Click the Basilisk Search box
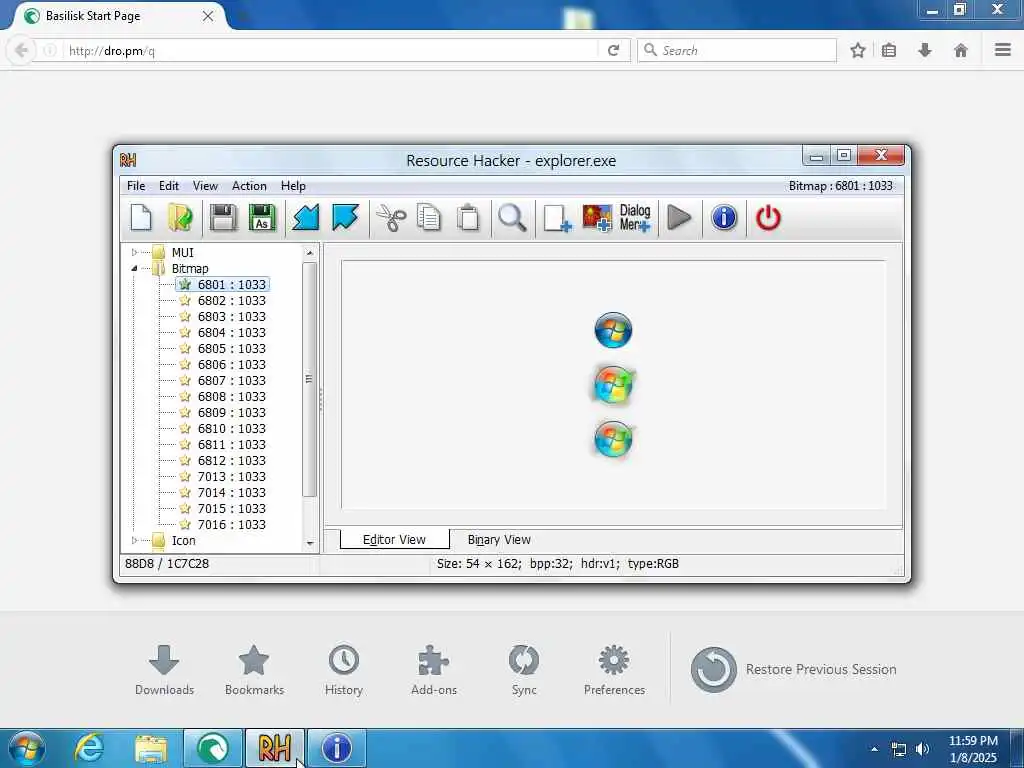The width and height of the screenshot is (1024, 768). [x=737, y=50]
